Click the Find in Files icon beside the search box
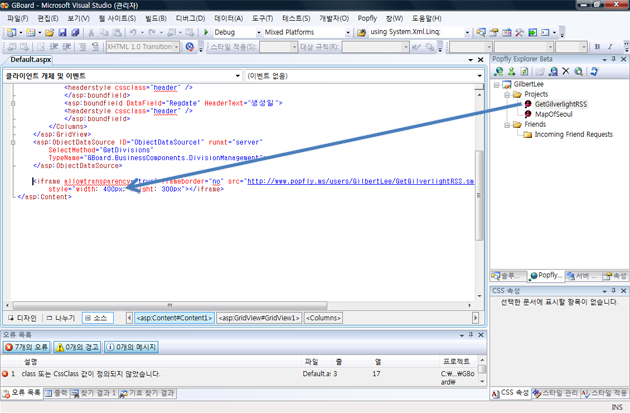 (361, 32)
